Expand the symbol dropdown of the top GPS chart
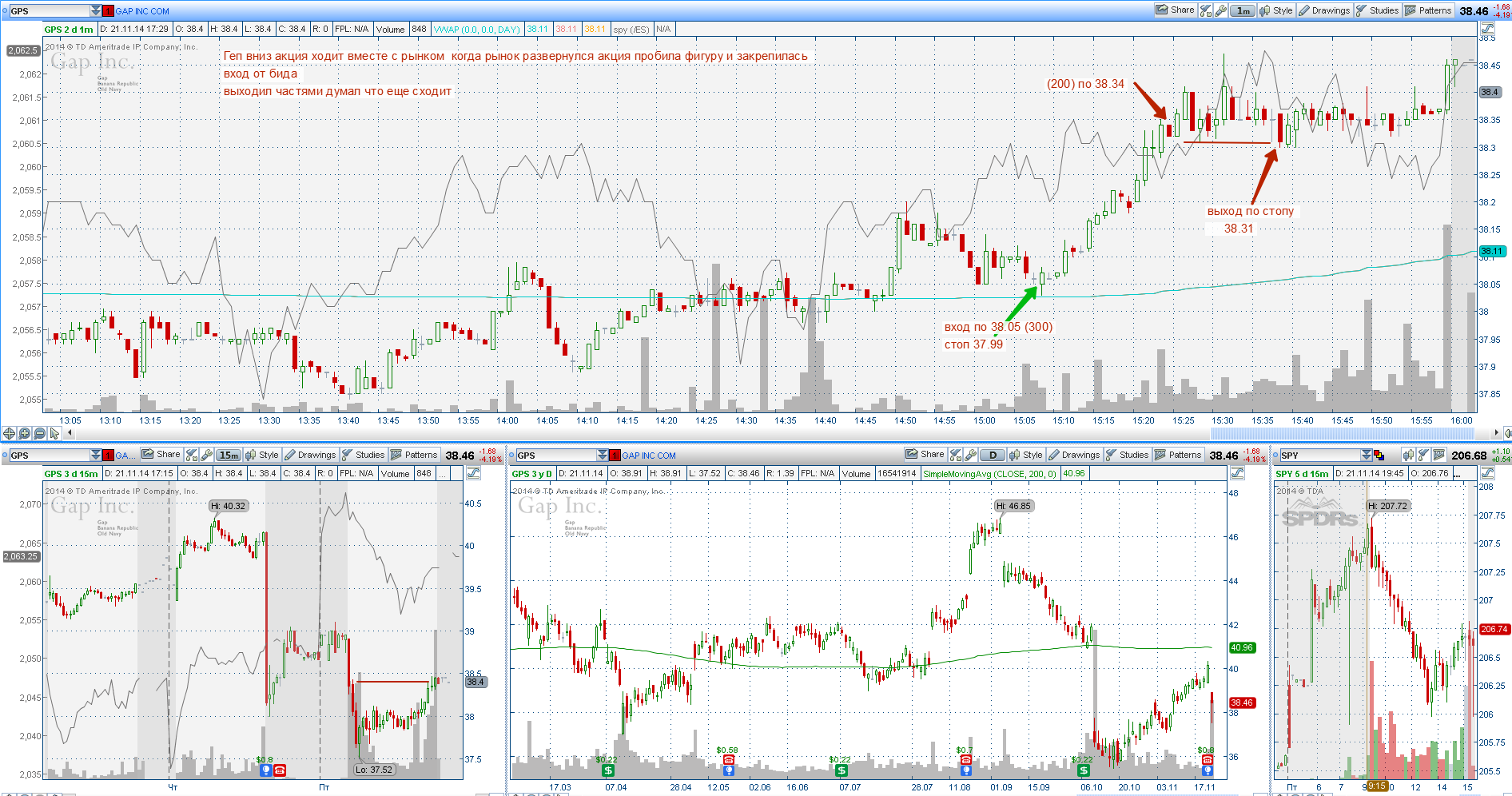 pyautogui.click(x=96, y=10)
